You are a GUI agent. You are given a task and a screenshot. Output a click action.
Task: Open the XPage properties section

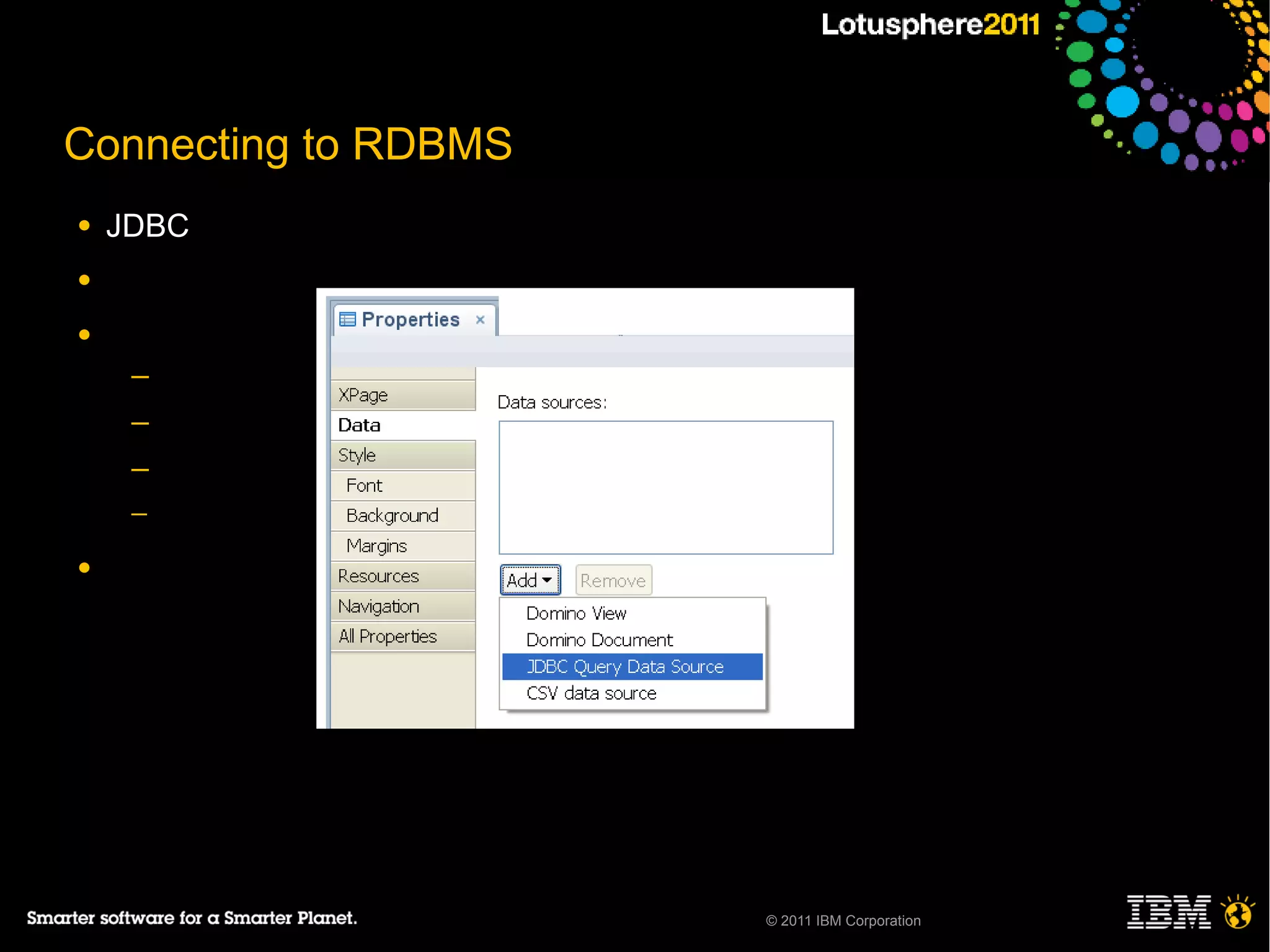(403, 395)
